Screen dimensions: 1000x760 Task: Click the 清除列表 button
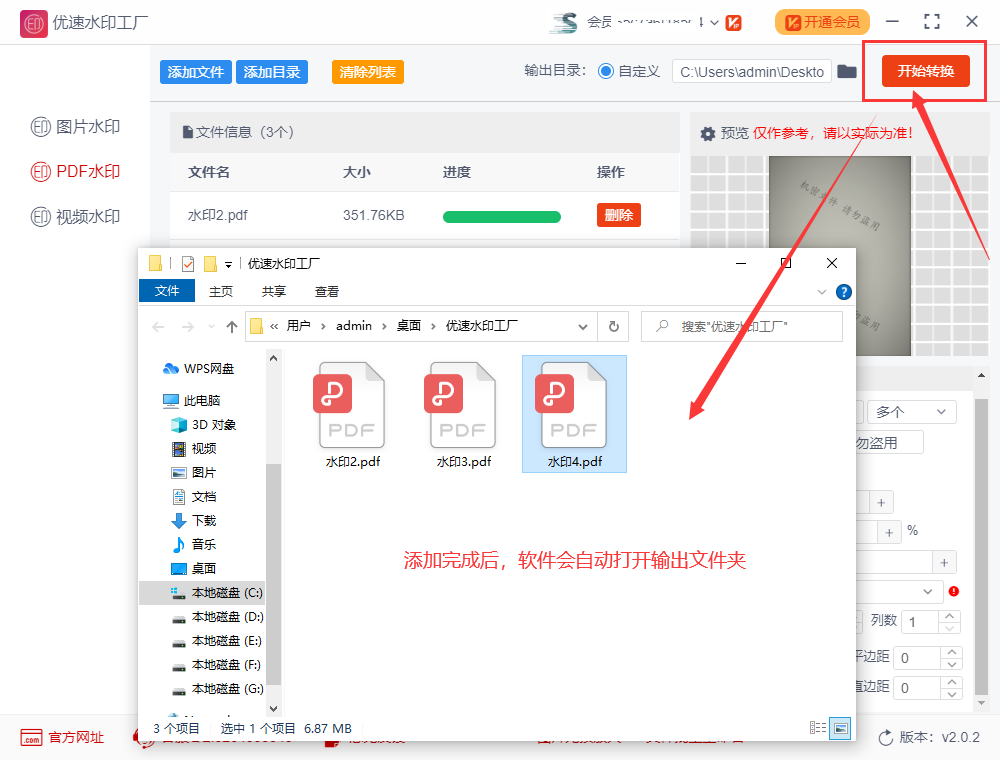point(367,72)
